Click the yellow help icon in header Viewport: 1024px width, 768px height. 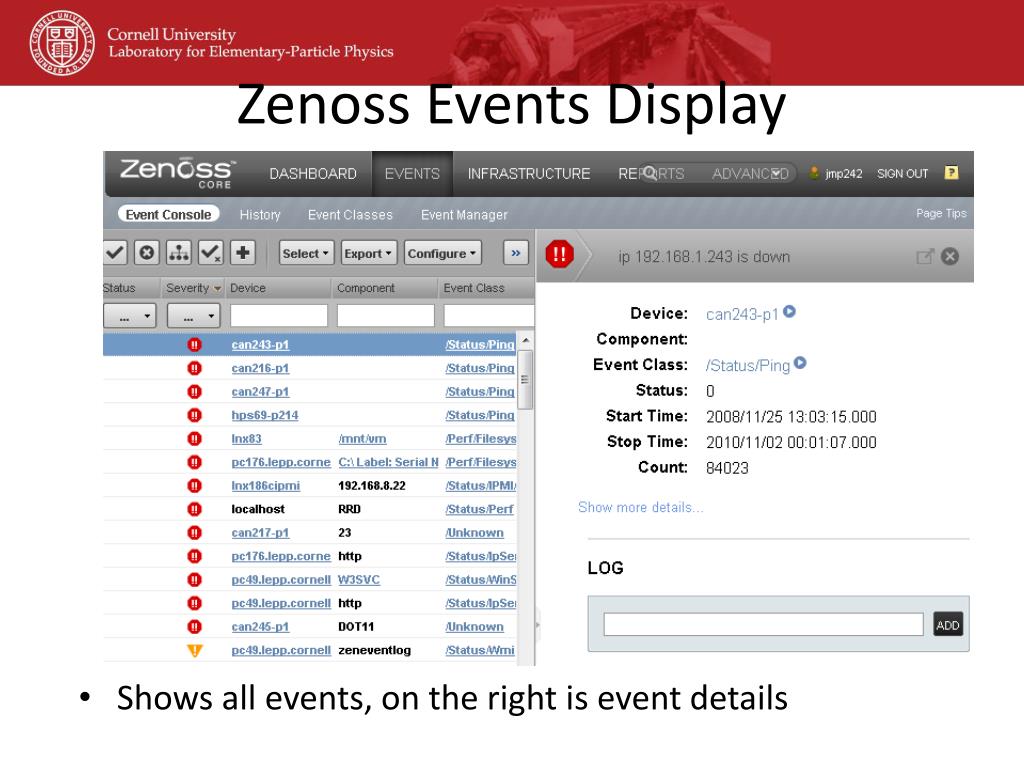952,173
